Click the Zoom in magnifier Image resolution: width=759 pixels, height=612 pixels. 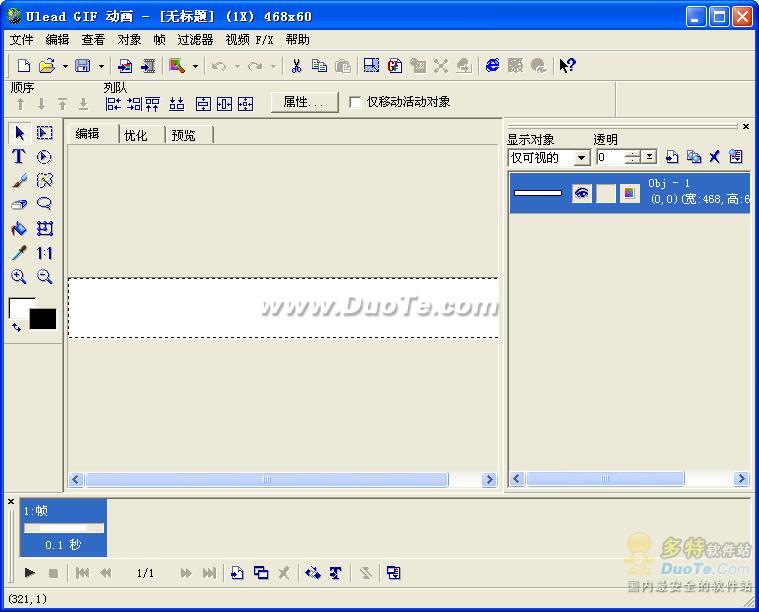pyautogui.click(x=18, y=276)
